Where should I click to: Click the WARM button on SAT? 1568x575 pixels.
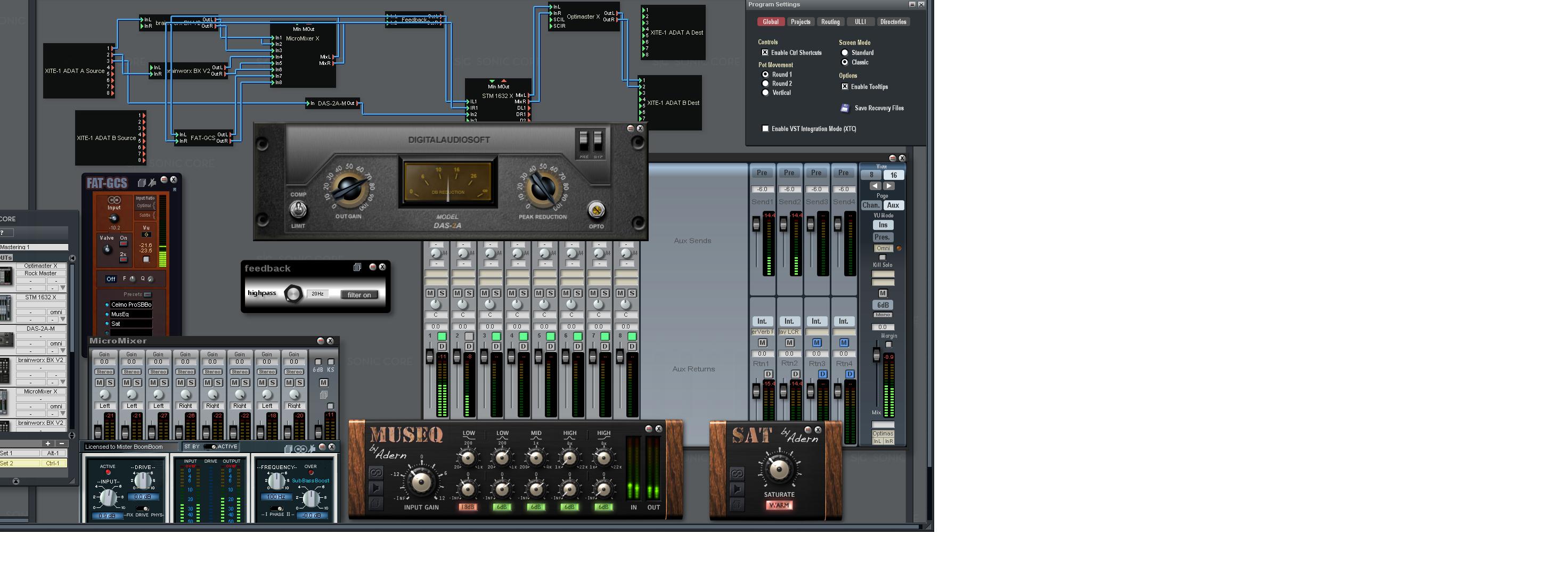779,505
